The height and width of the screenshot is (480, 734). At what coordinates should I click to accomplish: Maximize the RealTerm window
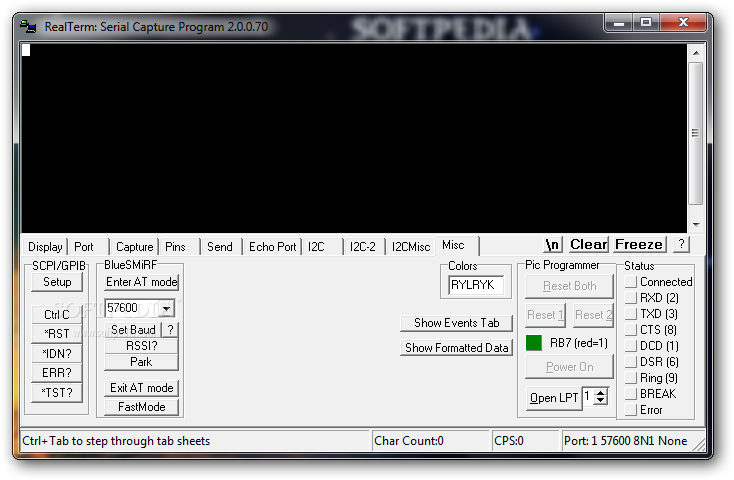(646, 22)
